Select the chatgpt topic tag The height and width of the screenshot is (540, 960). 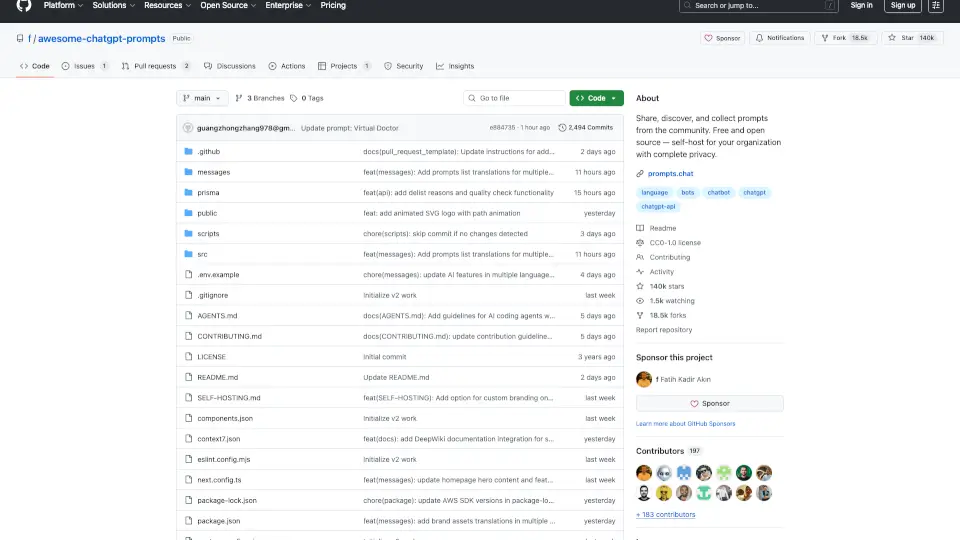pyautogui.click(x=753, y=192)
